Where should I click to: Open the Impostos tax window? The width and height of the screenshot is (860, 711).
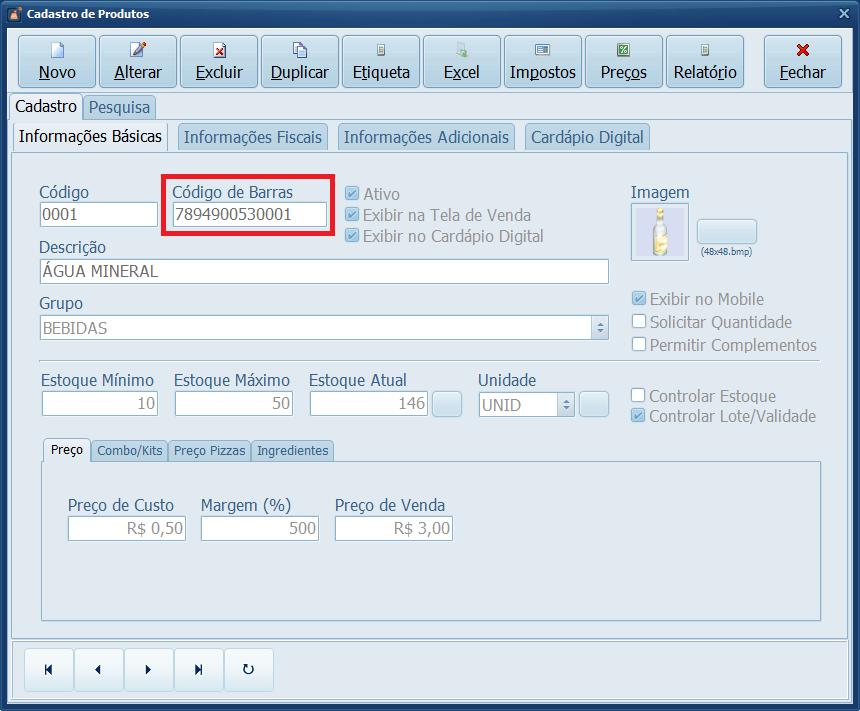(543, 62)
